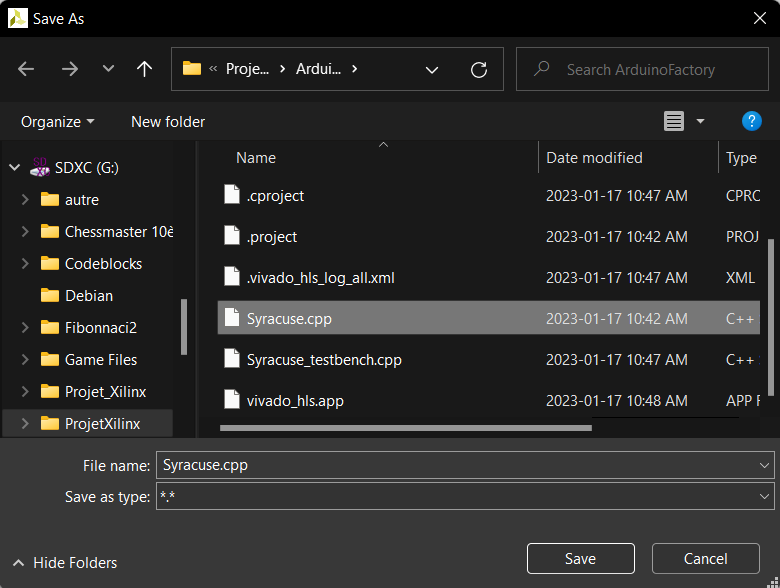
Task: Collapse the SDXC (G:) drive tree
Action: point(14,168)
